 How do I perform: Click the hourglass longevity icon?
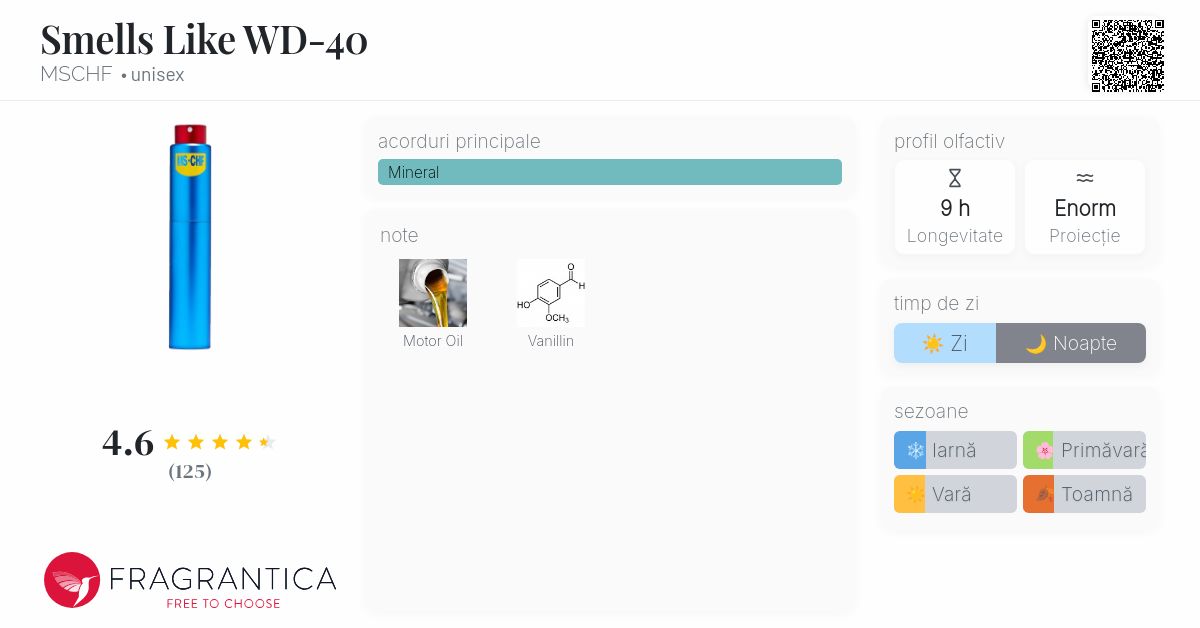tap(954, 179)
